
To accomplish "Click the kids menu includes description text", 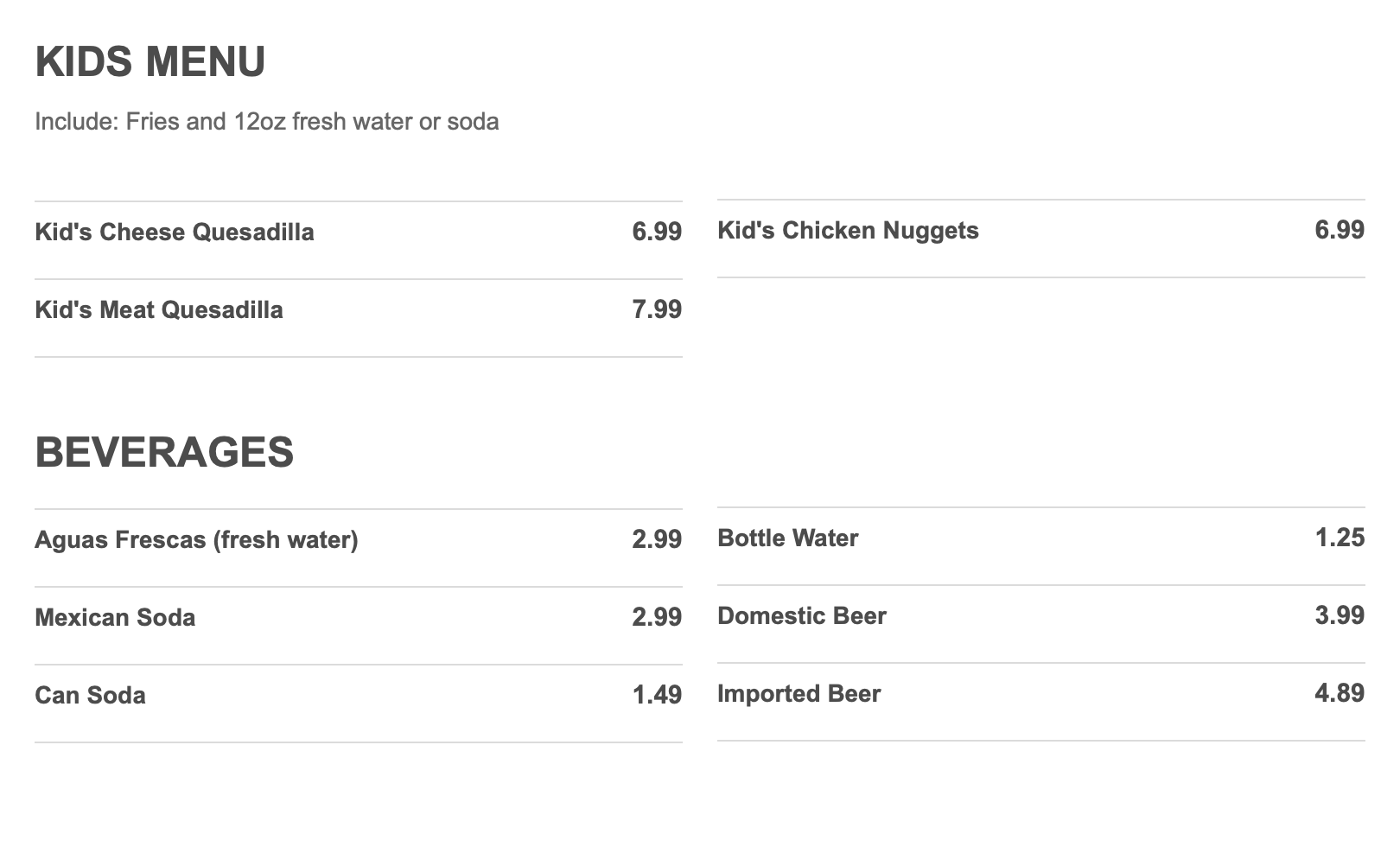I will click(x=267, y=122).
